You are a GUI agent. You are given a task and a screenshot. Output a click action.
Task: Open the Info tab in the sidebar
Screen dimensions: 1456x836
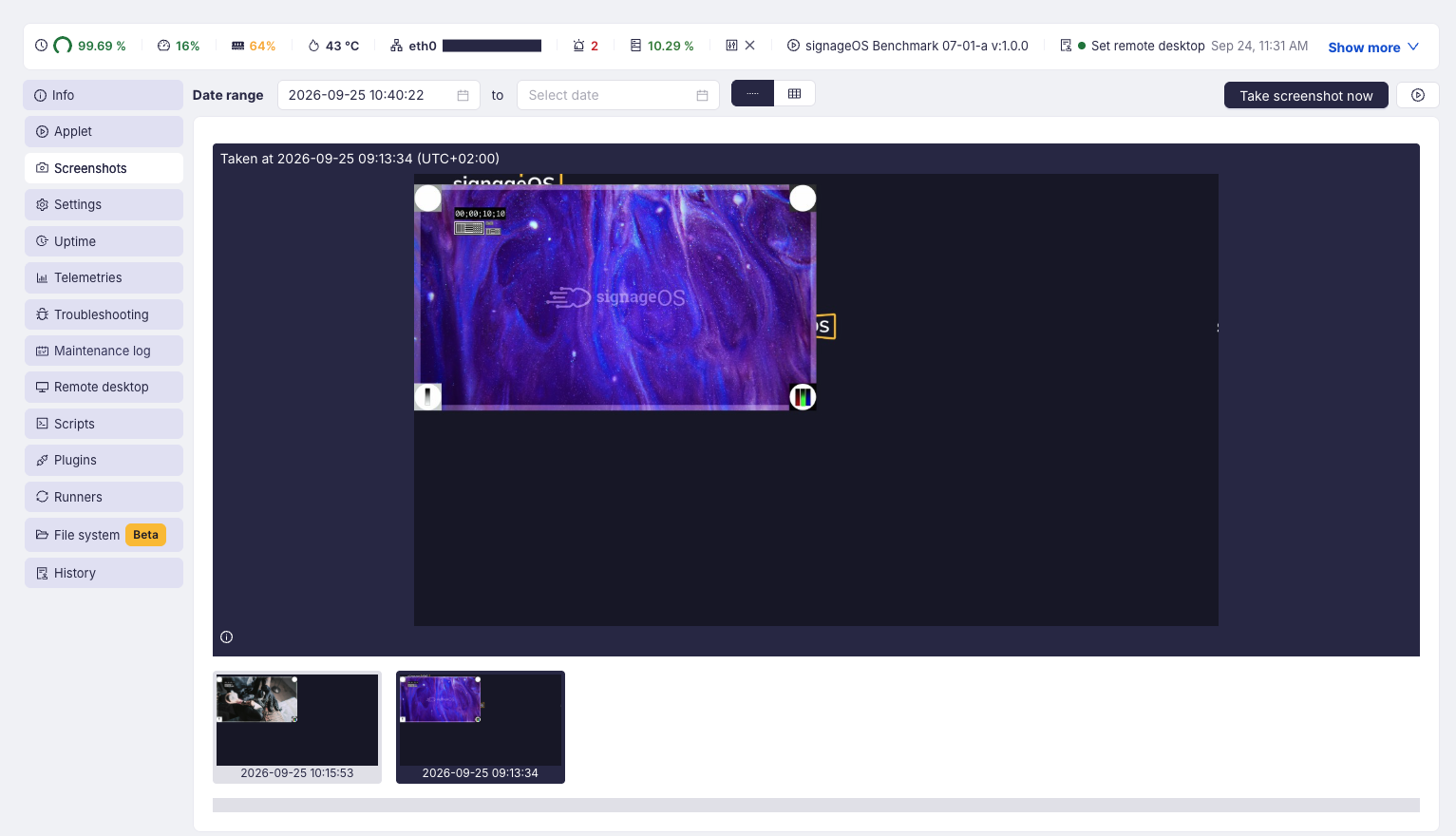tap(104, 95)
